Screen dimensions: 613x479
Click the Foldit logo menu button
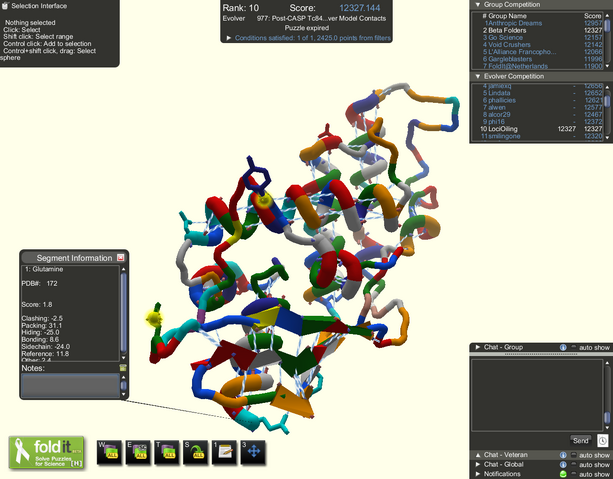click(x=47, y=452)
